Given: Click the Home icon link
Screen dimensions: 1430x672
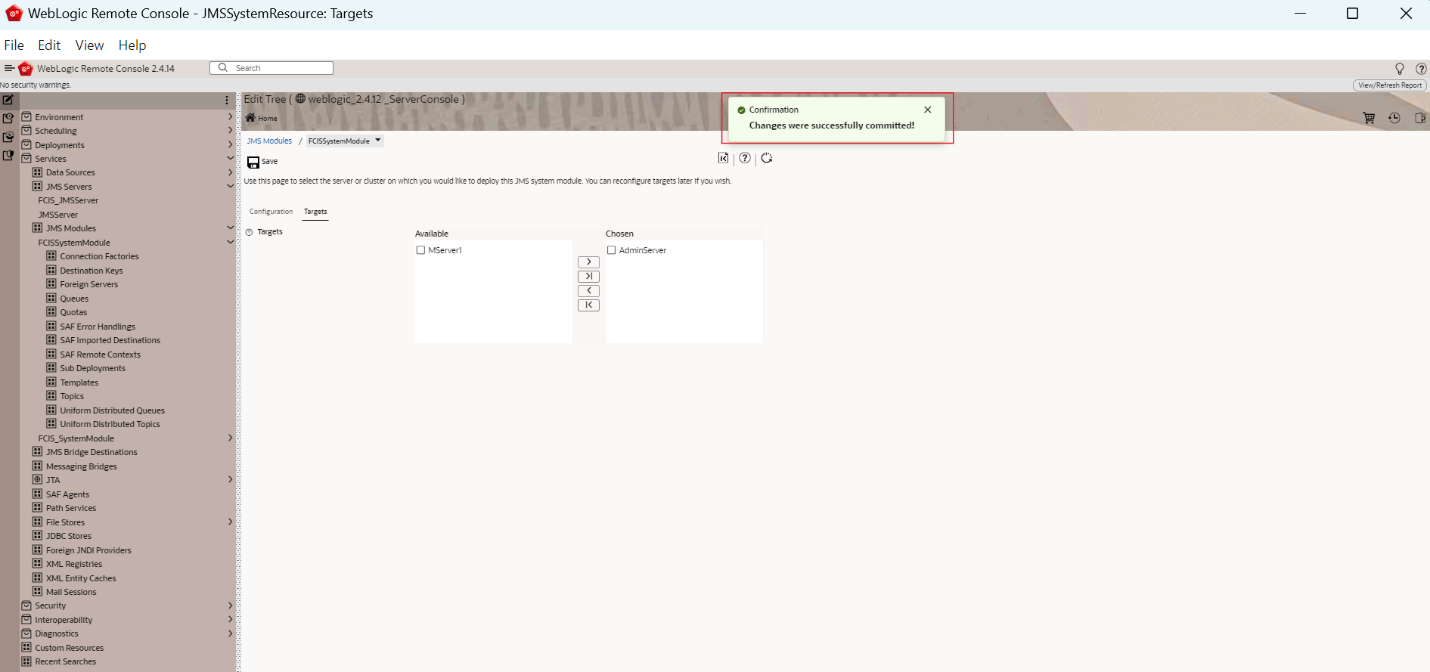Looking at the screenshot, I should coord(251,118).
